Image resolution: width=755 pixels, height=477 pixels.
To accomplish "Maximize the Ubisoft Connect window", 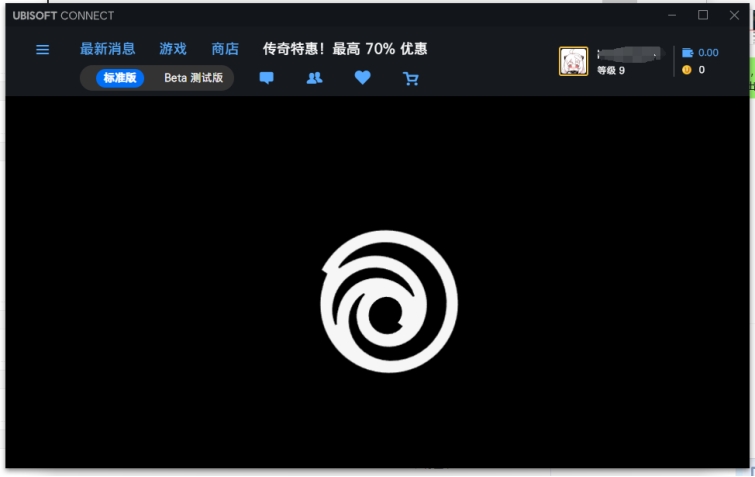I will (x=703, y=15).
